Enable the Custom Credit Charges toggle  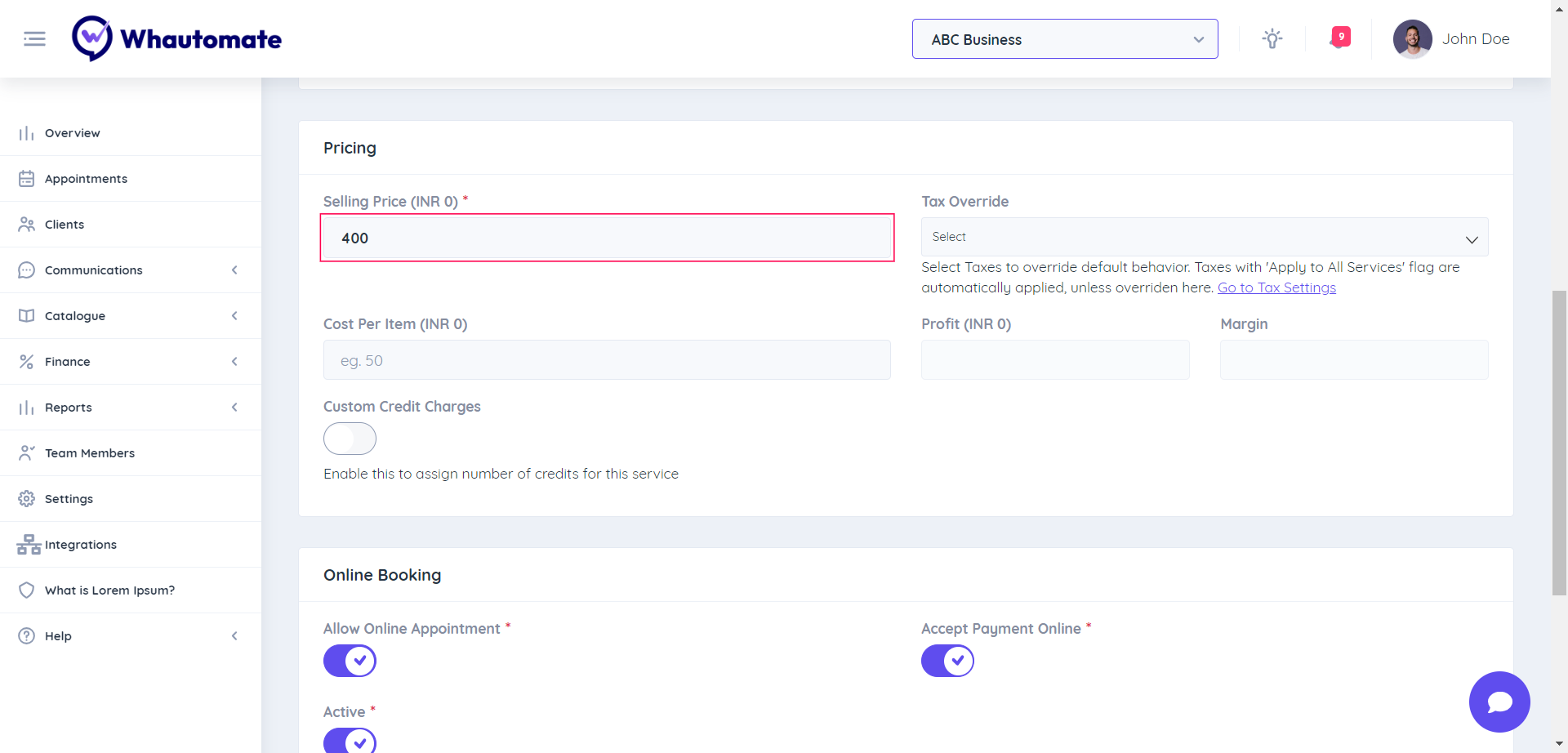pos(350,439)
